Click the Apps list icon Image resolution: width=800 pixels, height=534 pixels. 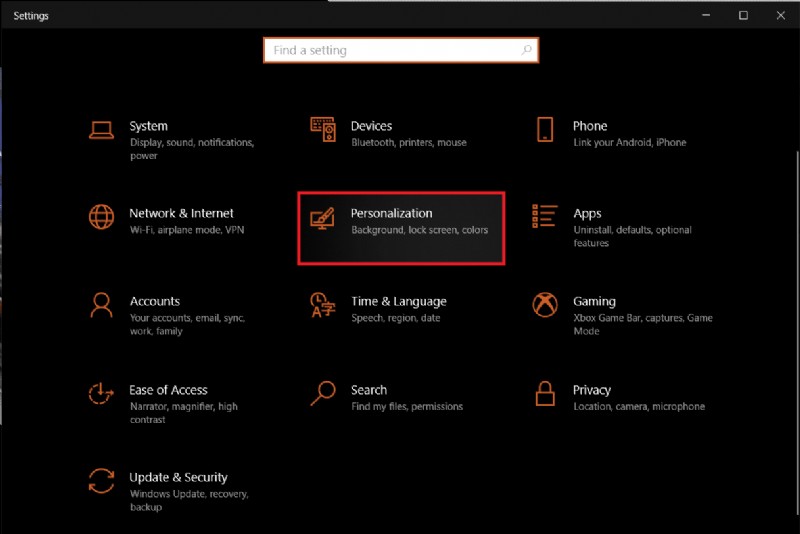(544, 216)
